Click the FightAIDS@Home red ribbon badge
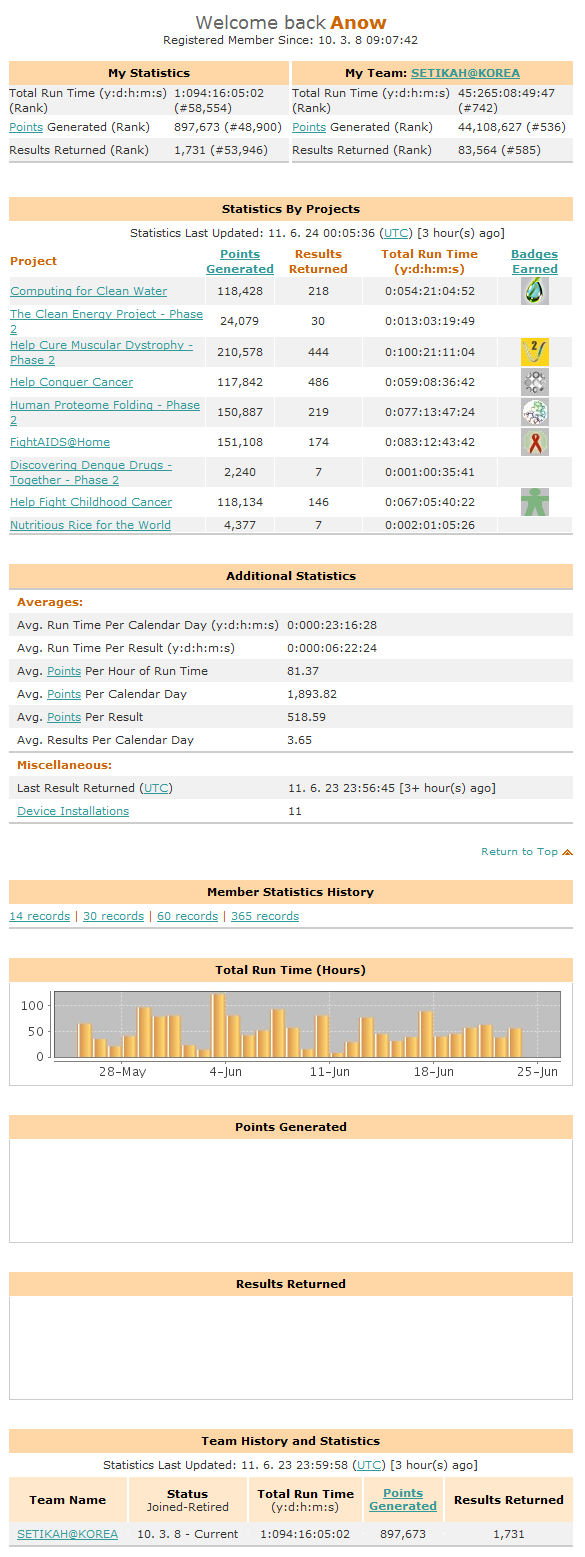The height and width of the screenshot is (1557, 585). pyautogui.click(x=535, y=442)
